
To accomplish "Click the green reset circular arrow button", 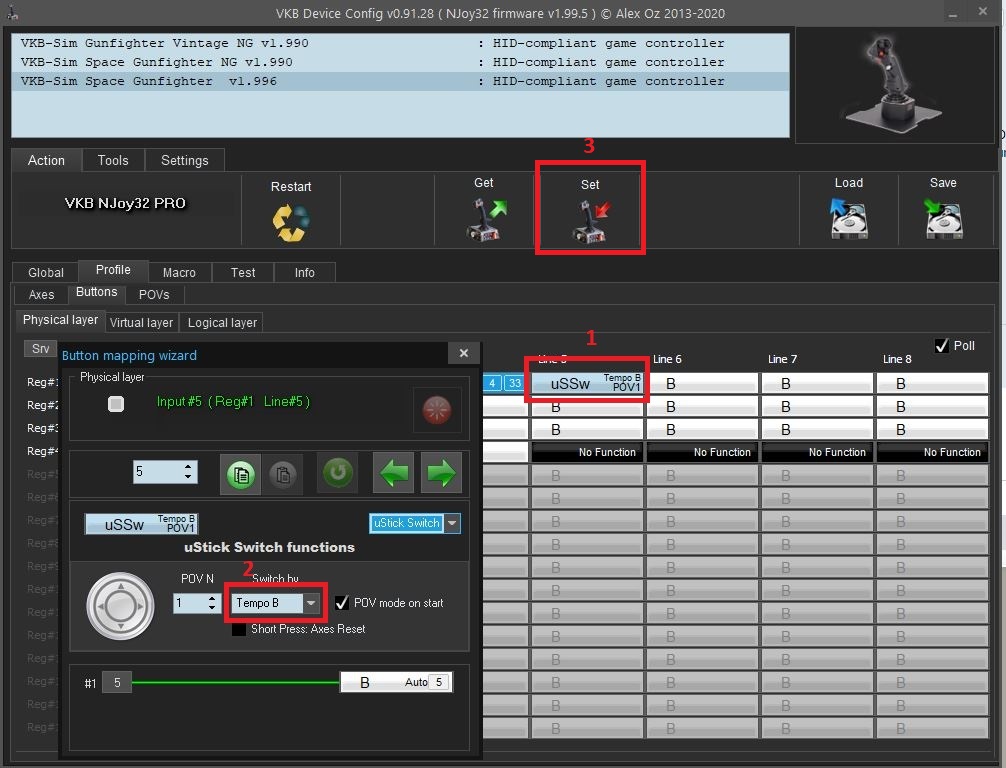I will pyautogui.click(x=338, y=473).
